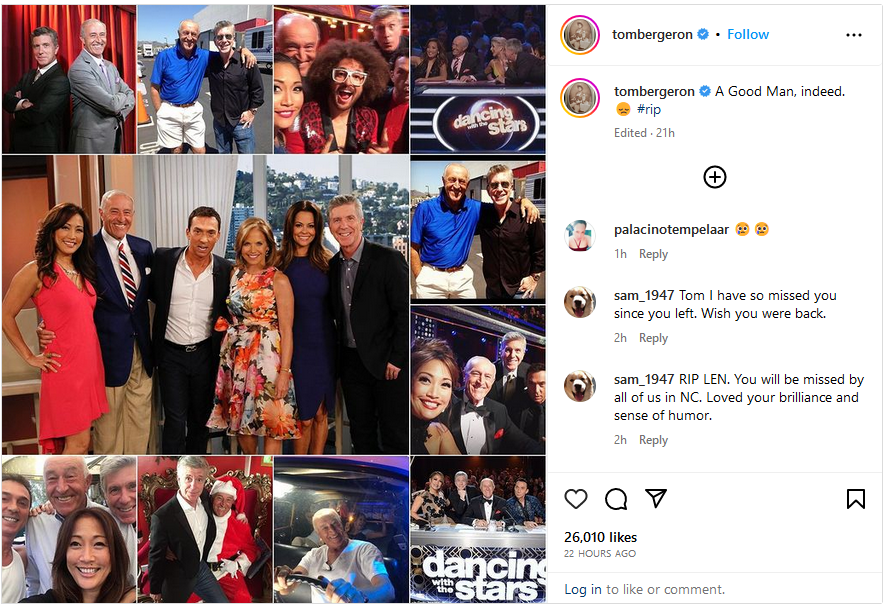Reply to the 'RIP LEN' comment
Image resolution: width=885 pixels, height=606 pixels.
click(653, 440)
